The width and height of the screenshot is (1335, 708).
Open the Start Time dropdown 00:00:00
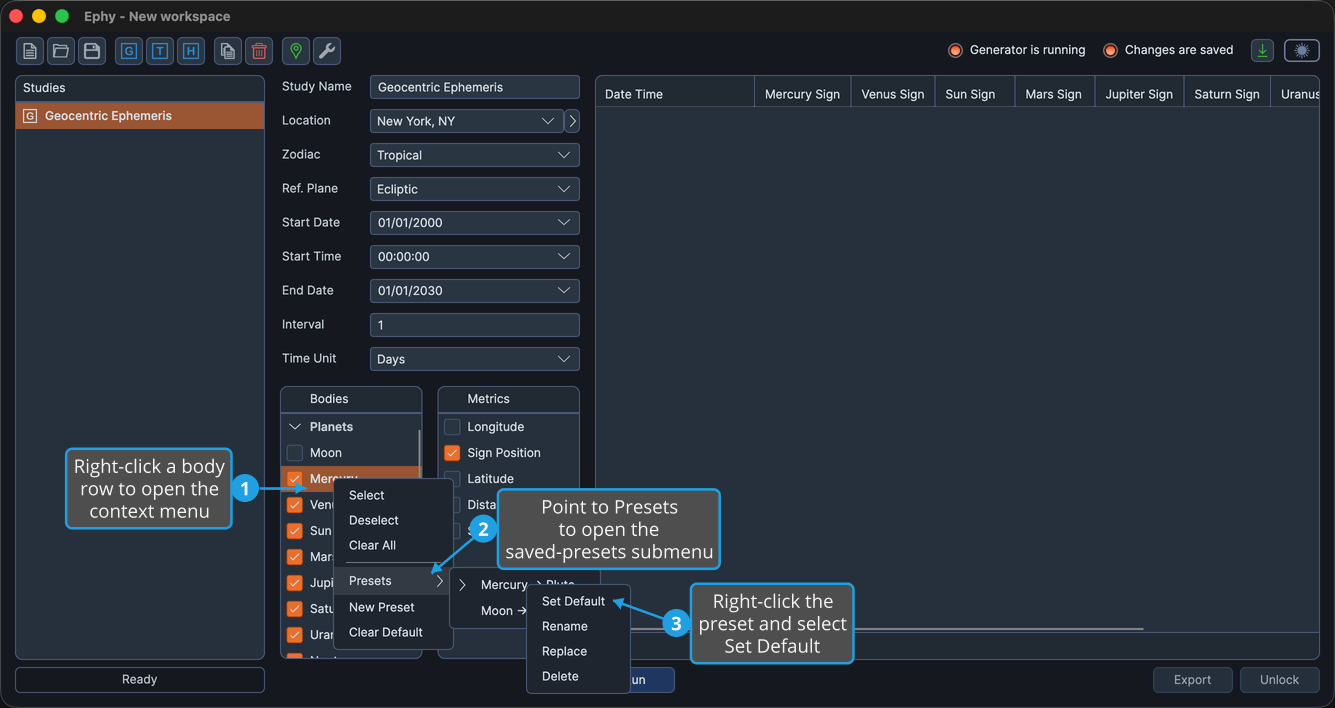pyautogui.click(x=475, y=257)
